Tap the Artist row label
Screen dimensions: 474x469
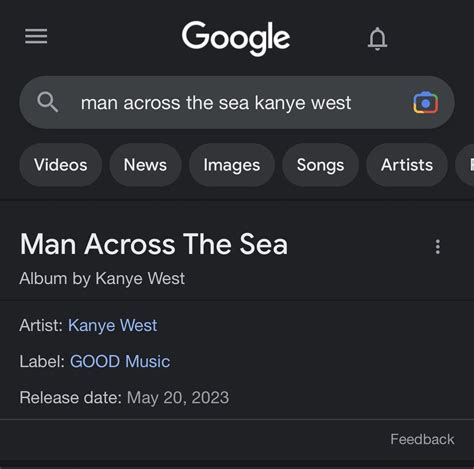pos(41,326)
